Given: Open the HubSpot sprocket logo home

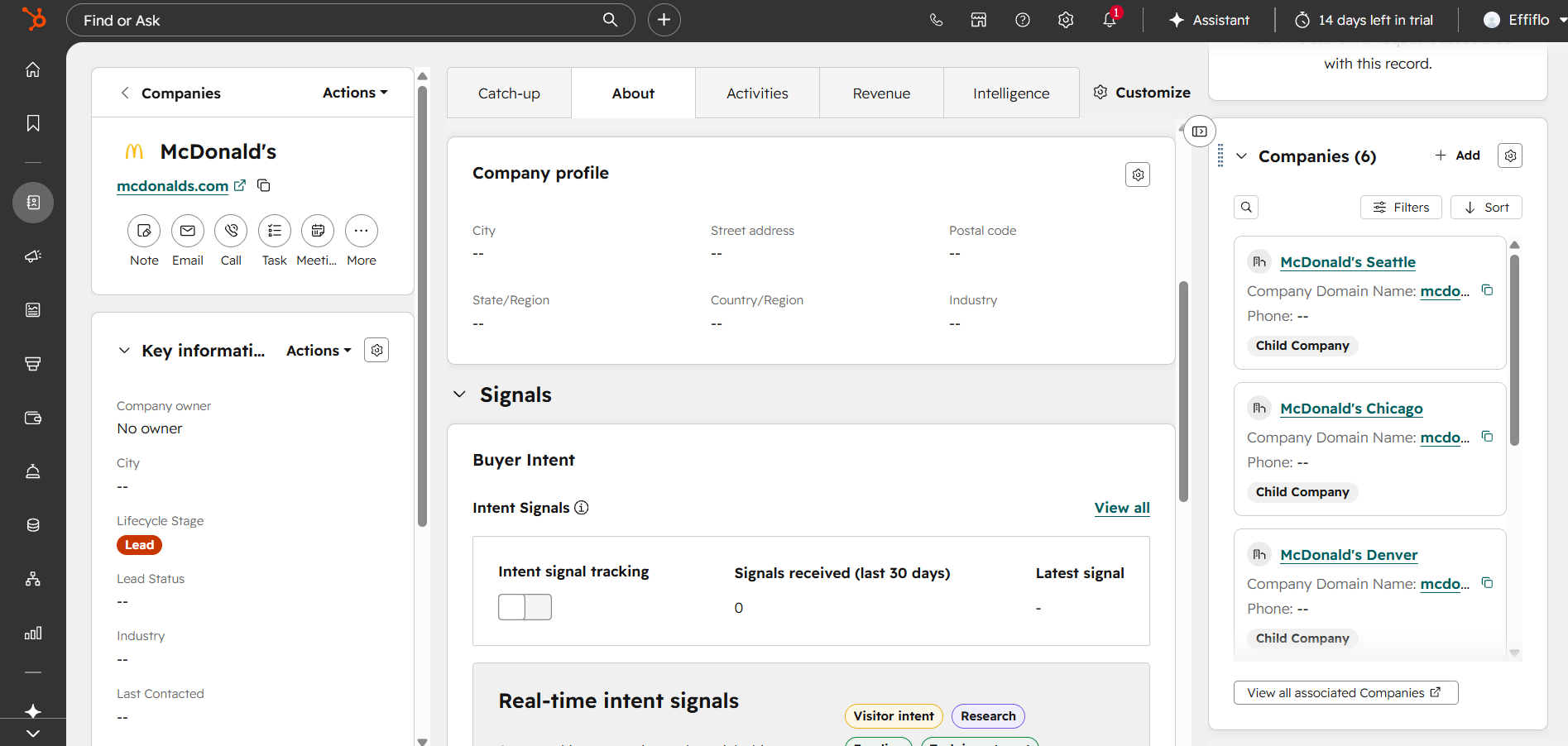Looking at the screenshot, I should (x=33, y=19).
